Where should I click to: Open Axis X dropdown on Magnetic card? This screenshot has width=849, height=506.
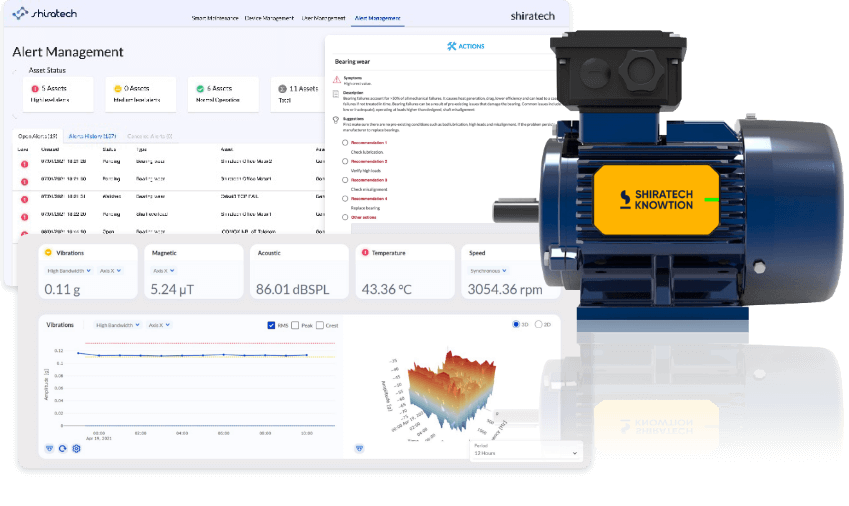pos(164,271)
